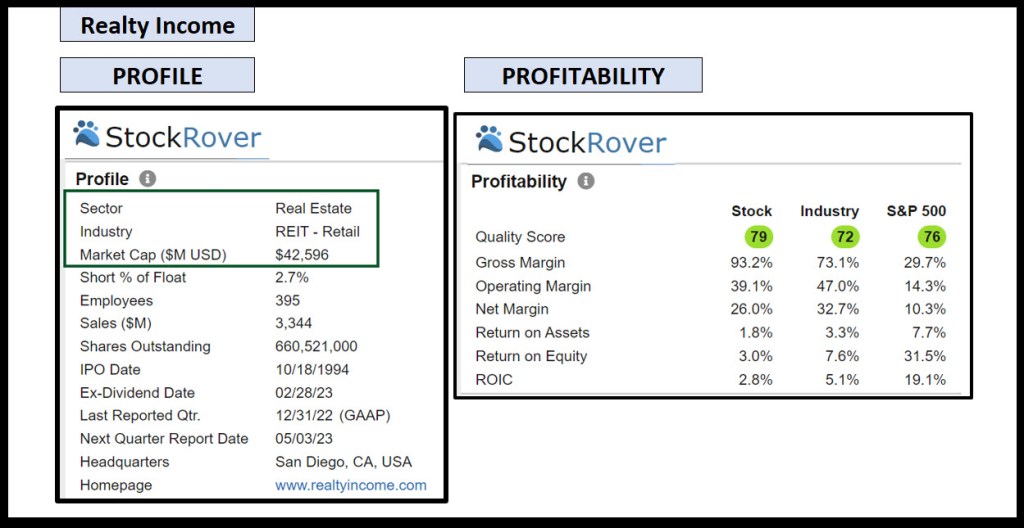Image resolution: width=1024 pixels, height=528 pixels.
Task: Click the green Stock quality score 79 badge
Action: coord(759,237)
